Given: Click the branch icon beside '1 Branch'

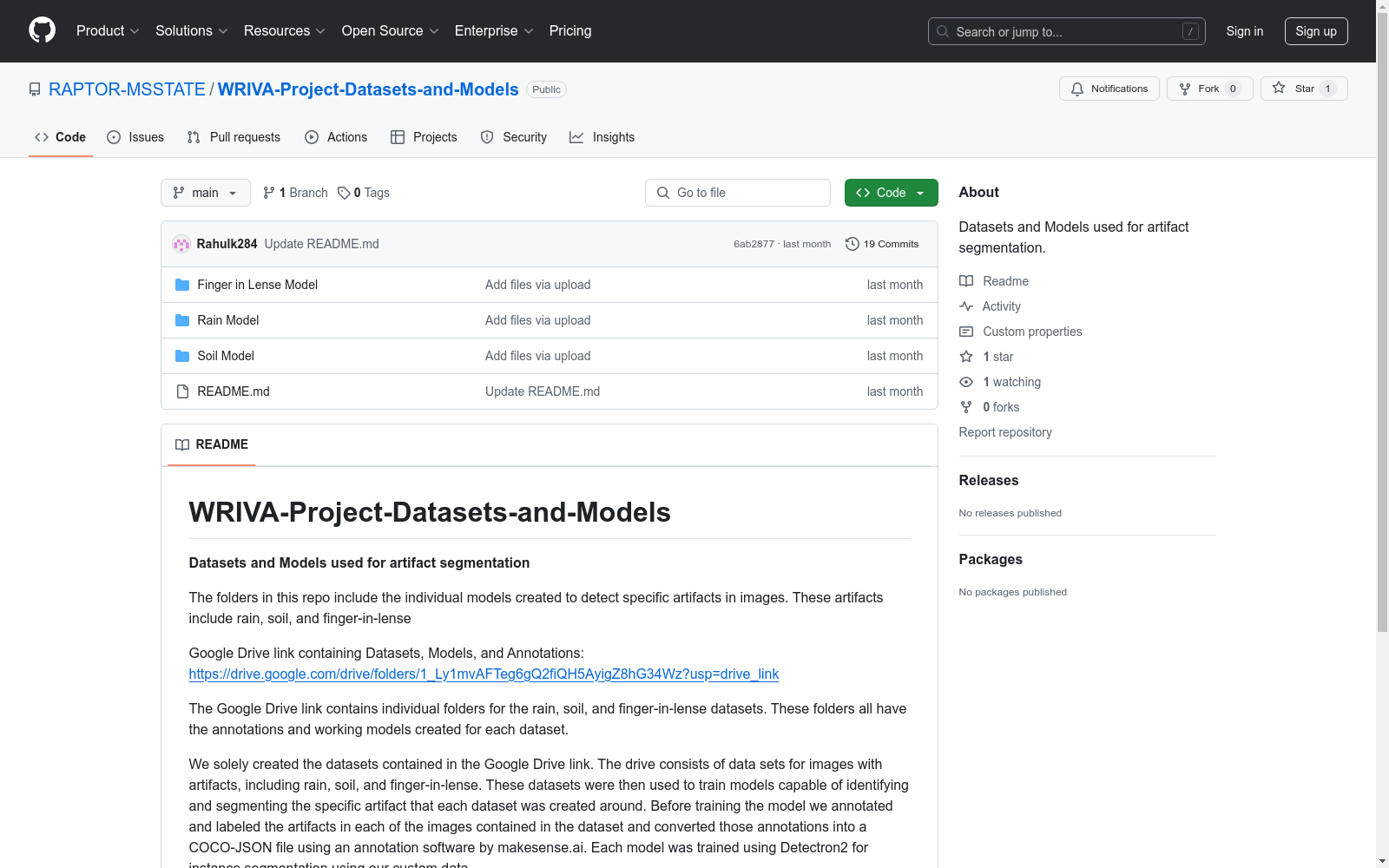Looking at the screenshot, I should (x=269, y=193).
